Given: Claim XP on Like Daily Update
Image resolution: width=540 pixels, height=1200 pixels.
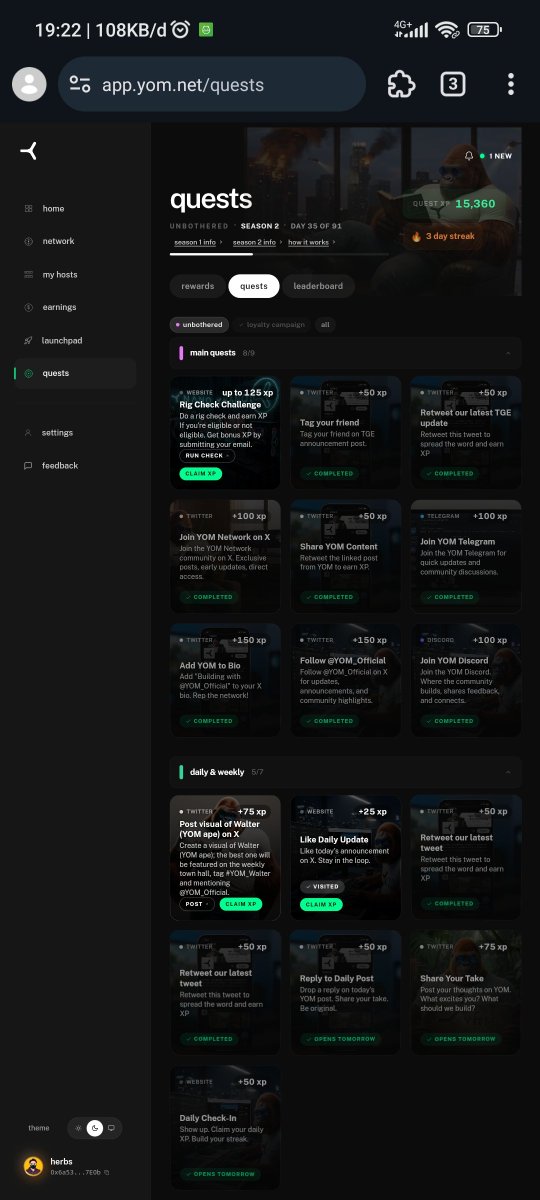Looking at the screenshot, I should click(321, 904).
